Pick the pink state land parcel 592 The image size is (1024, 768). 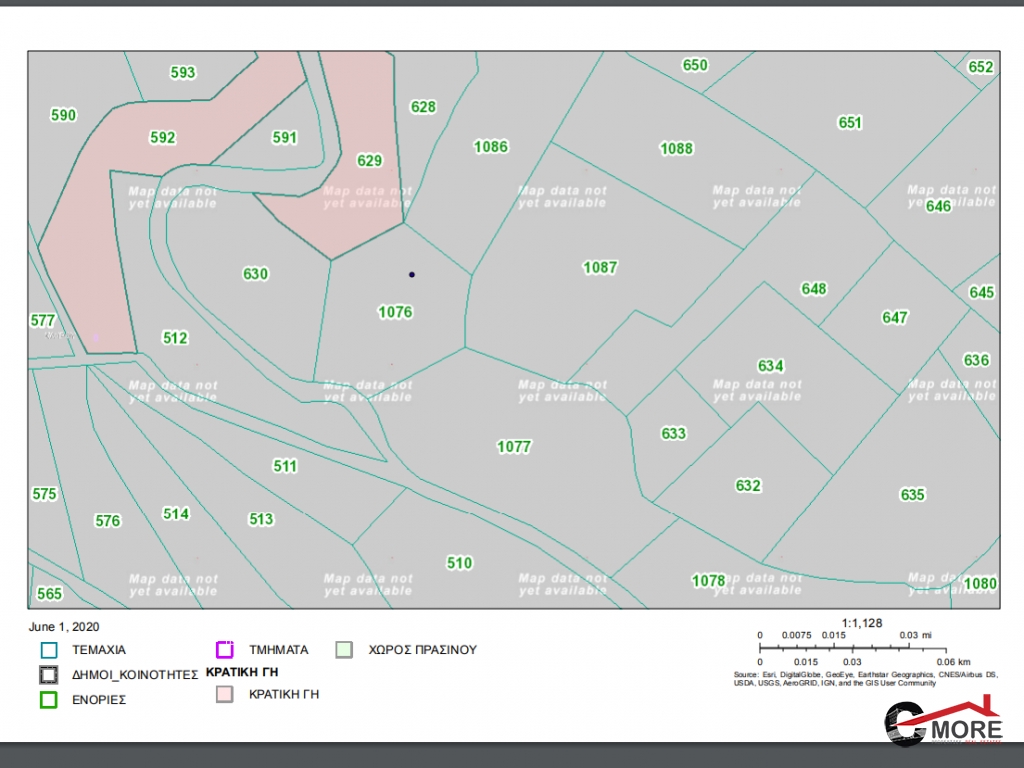coord(162,138)
